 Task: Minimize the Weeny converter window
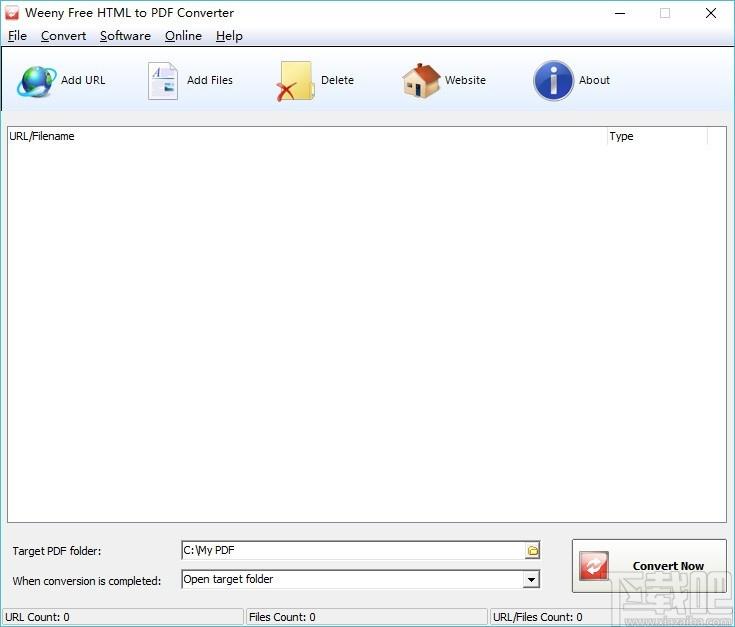[620, 13]
